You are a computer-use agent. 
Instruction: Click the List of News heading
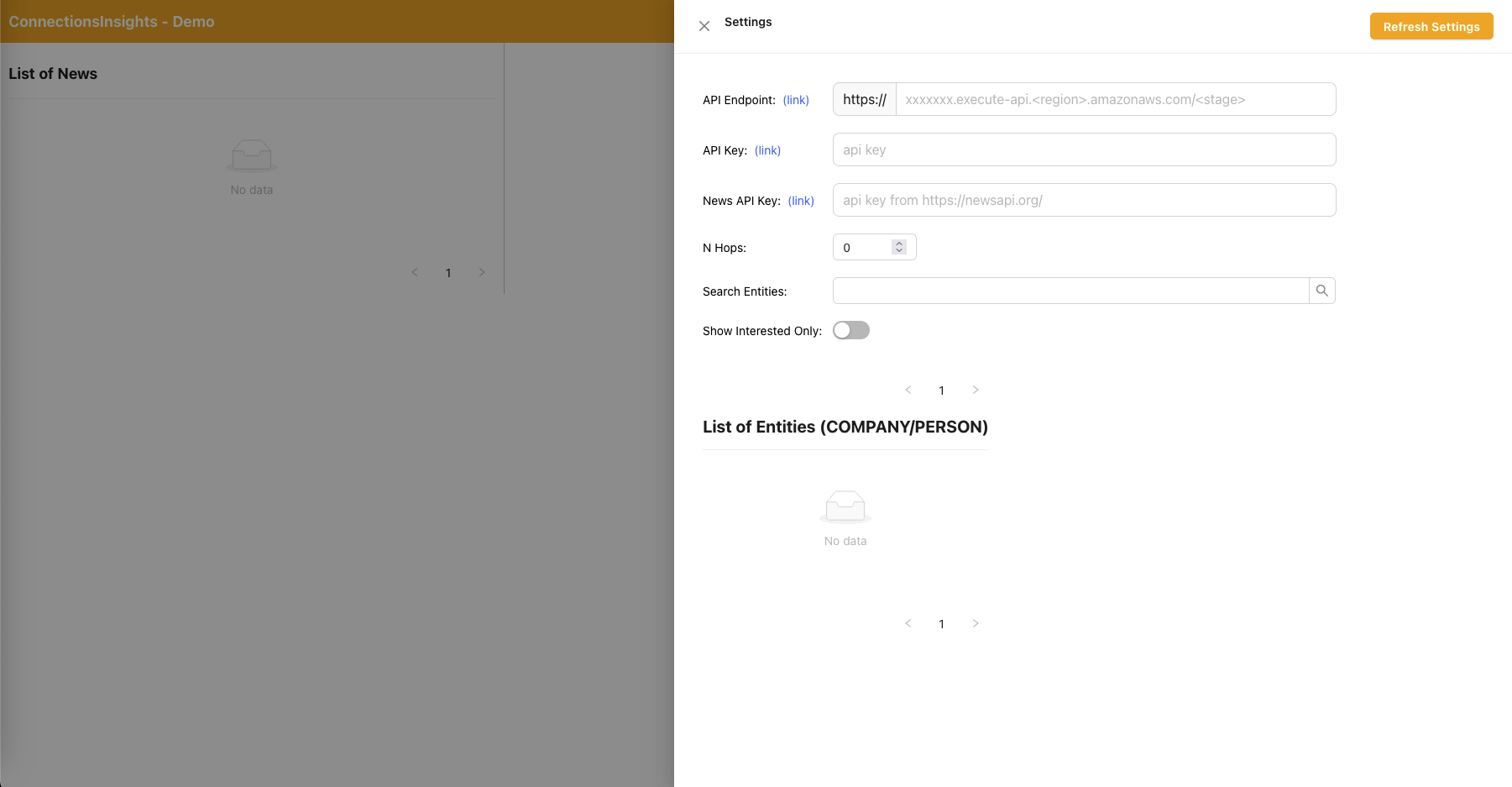click(53, 74)
